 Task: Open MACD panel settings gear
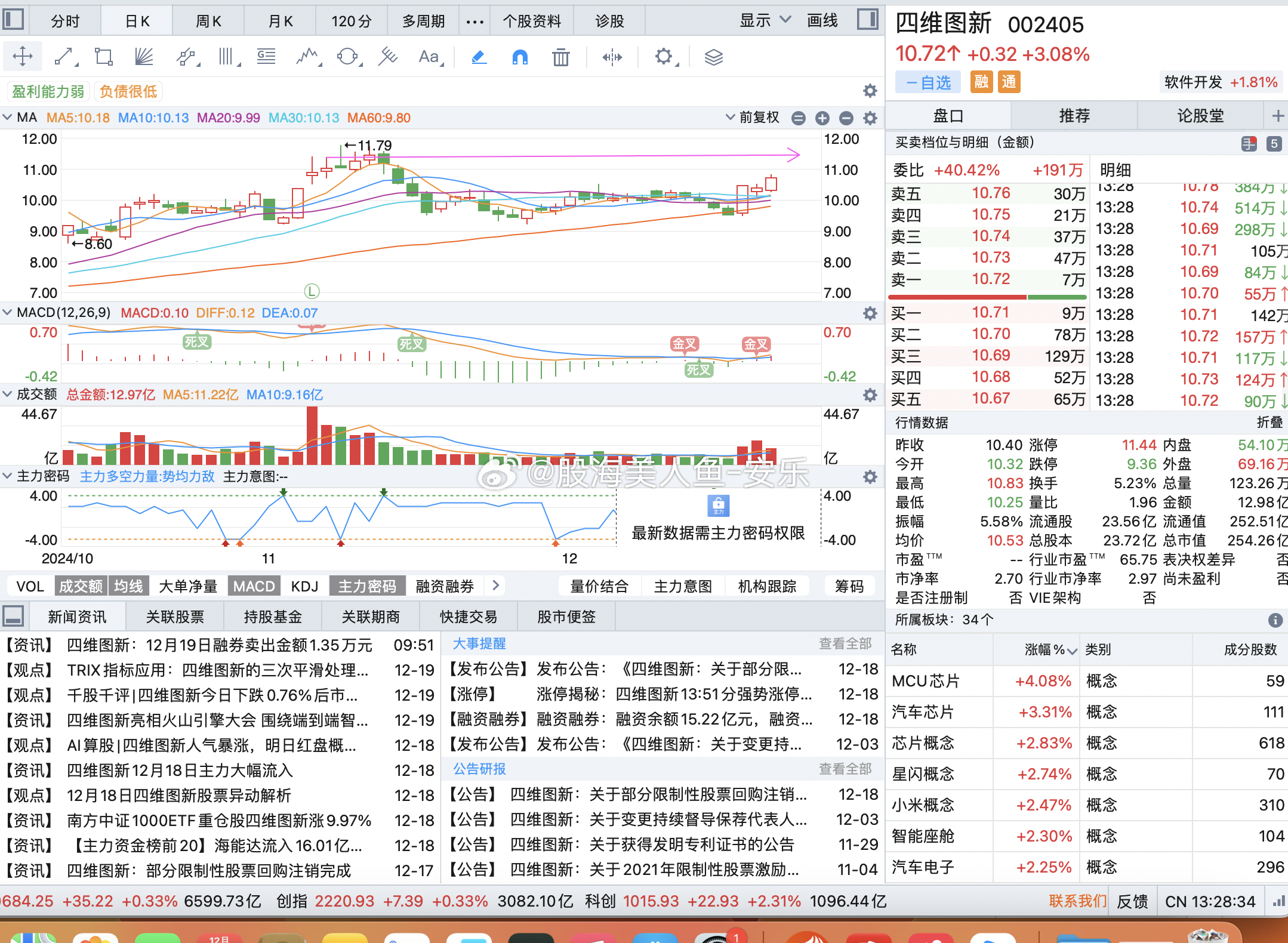pyautogui.click(x=870, y=313)
